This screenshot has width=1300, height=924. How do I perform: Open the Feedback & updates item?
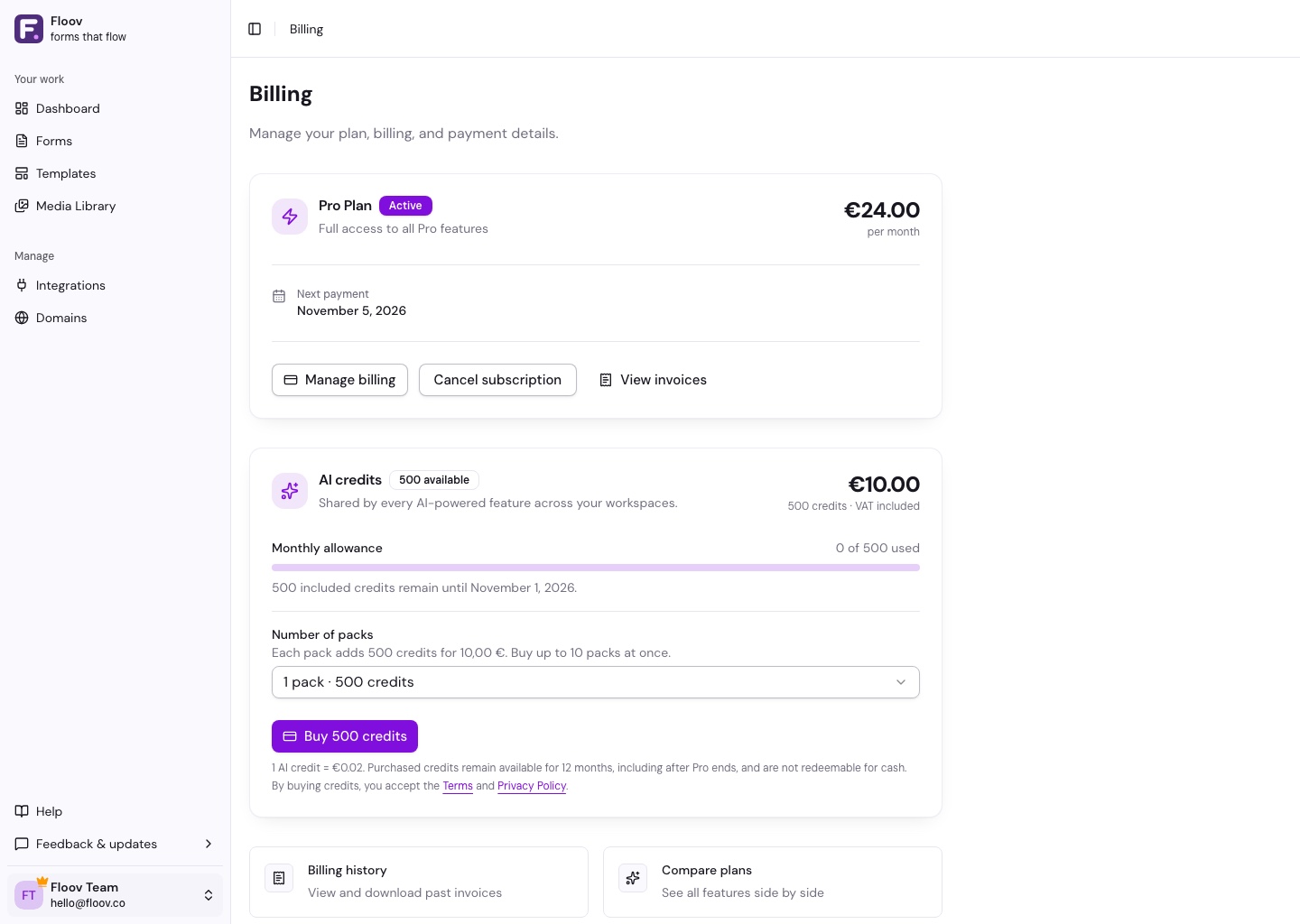click(x=115, y=844)
